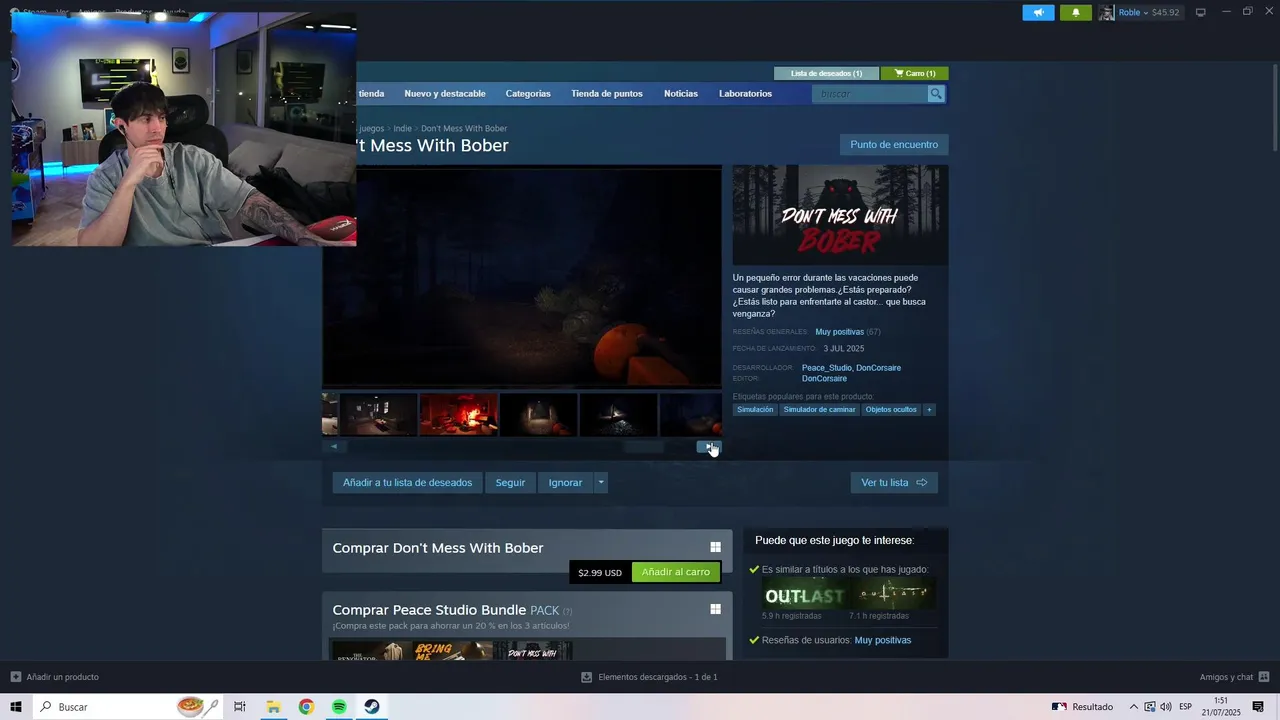
Task: Open Tienda de puntos tab
Action: [607, 94]
